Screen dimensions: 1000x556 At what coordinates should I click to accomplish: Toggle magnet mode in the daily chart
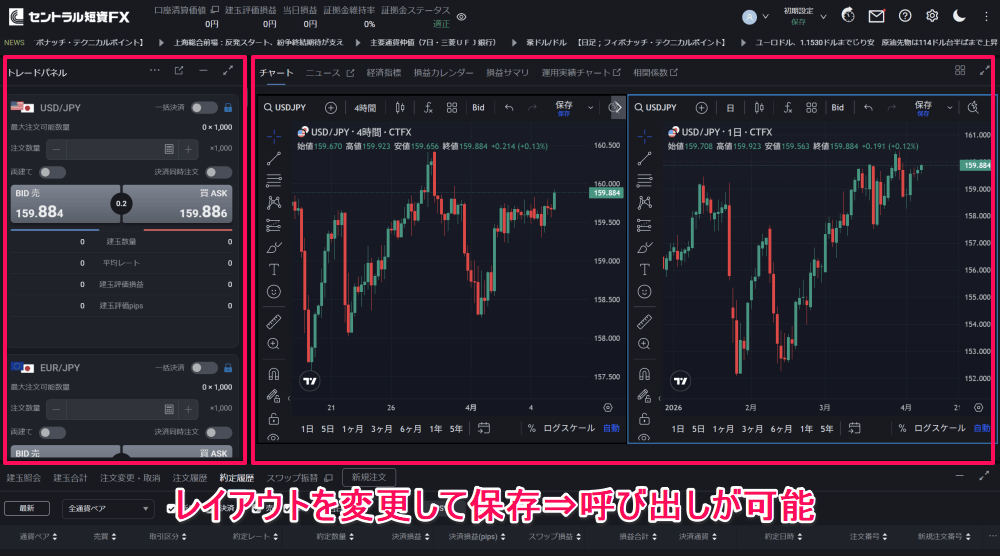click(644, 374)
